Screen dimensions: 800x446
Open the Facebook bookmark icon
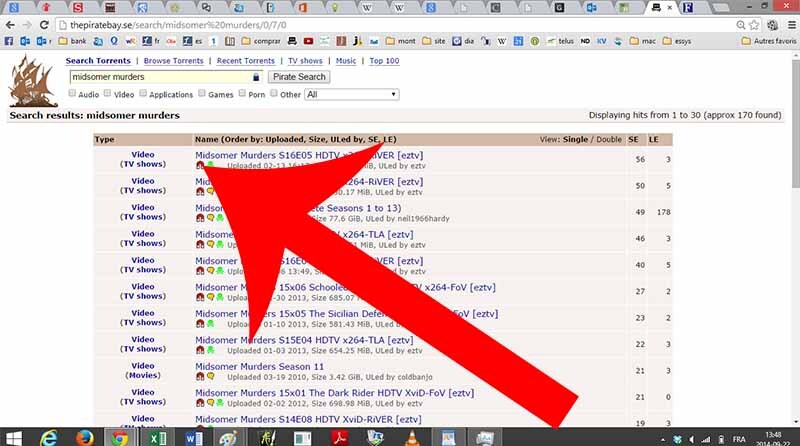point(9,41)
